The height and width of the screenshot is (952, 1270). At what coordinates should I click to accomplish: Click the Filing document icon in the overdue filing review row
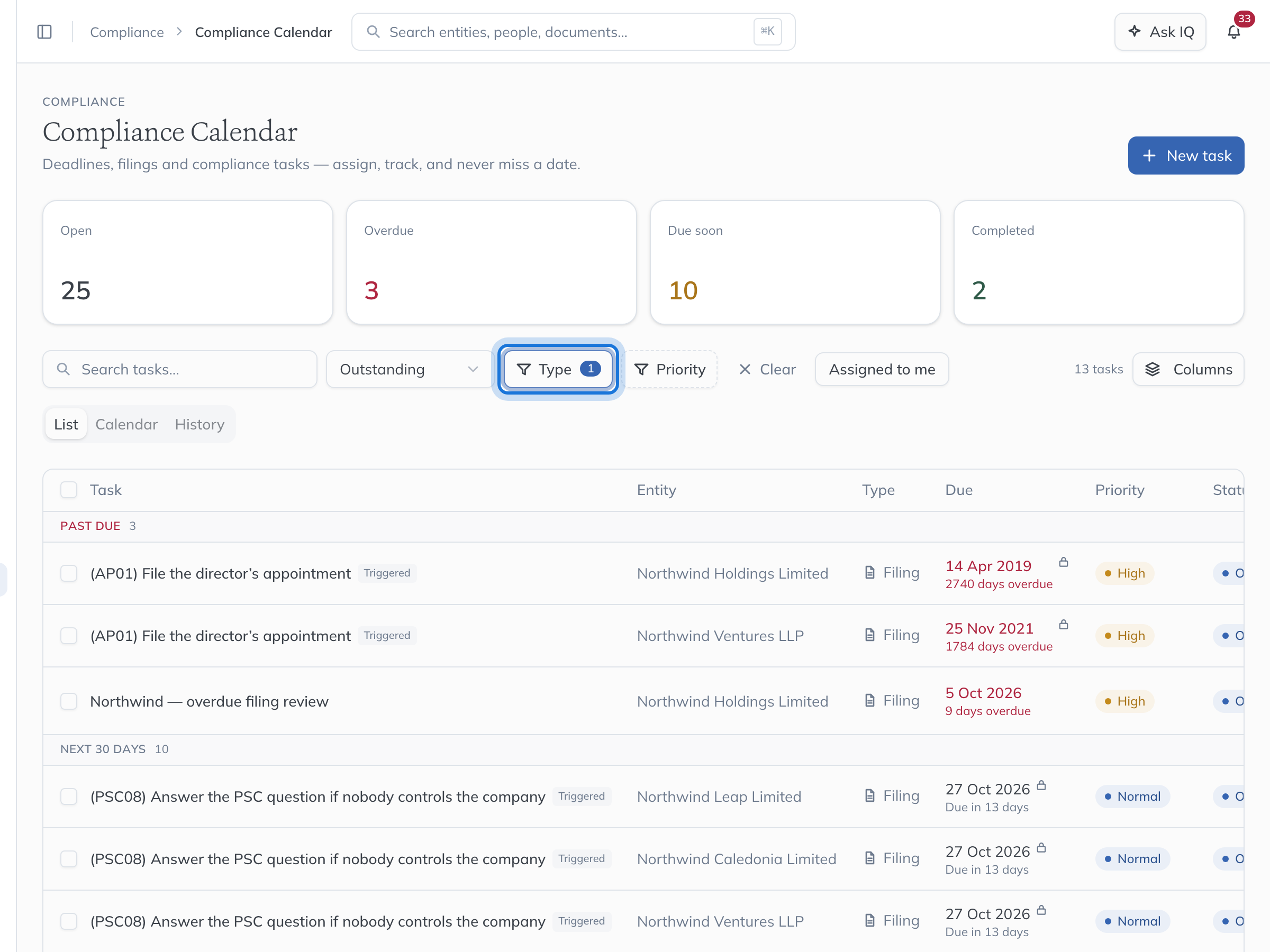click(870, 701)
